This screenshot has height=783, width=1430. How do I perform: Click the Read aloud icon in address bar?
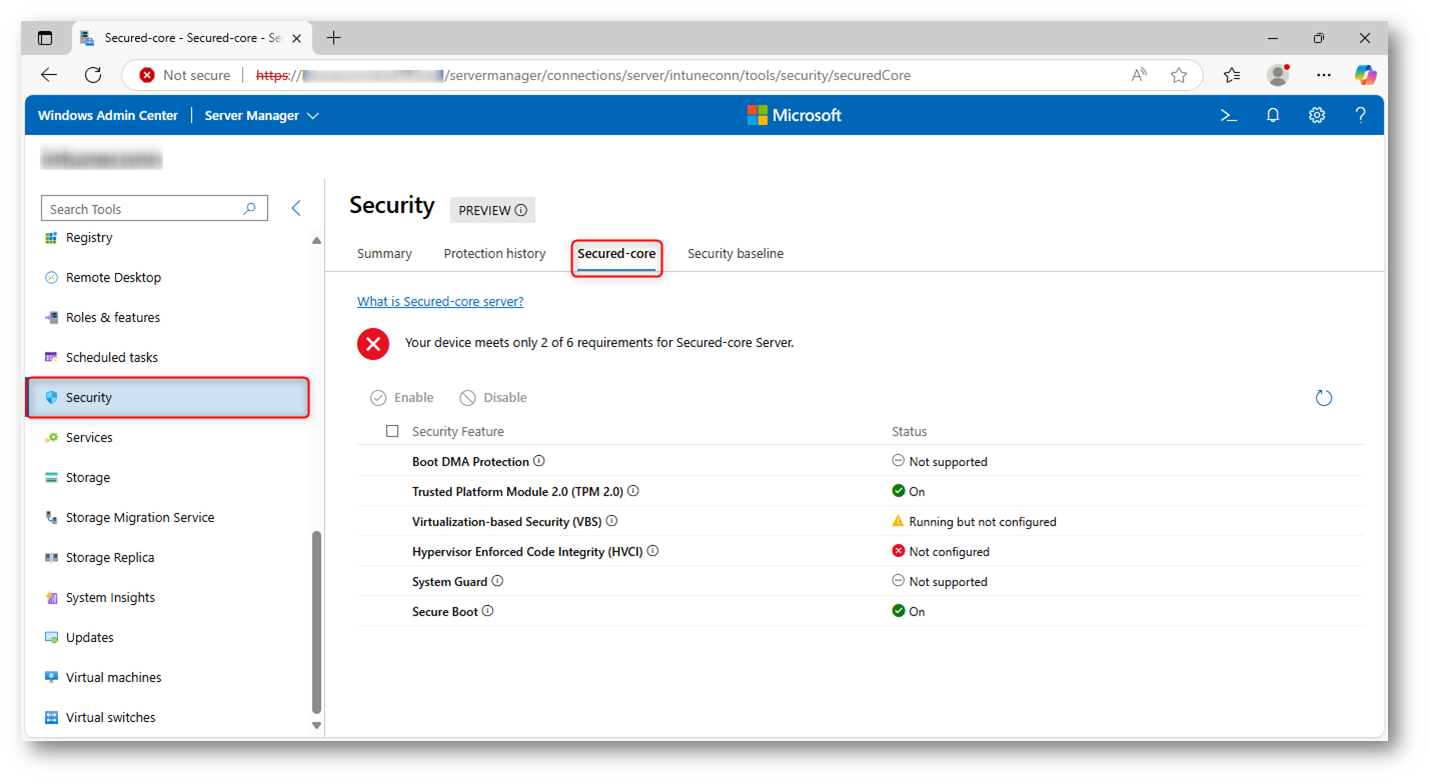[1139, 75]
